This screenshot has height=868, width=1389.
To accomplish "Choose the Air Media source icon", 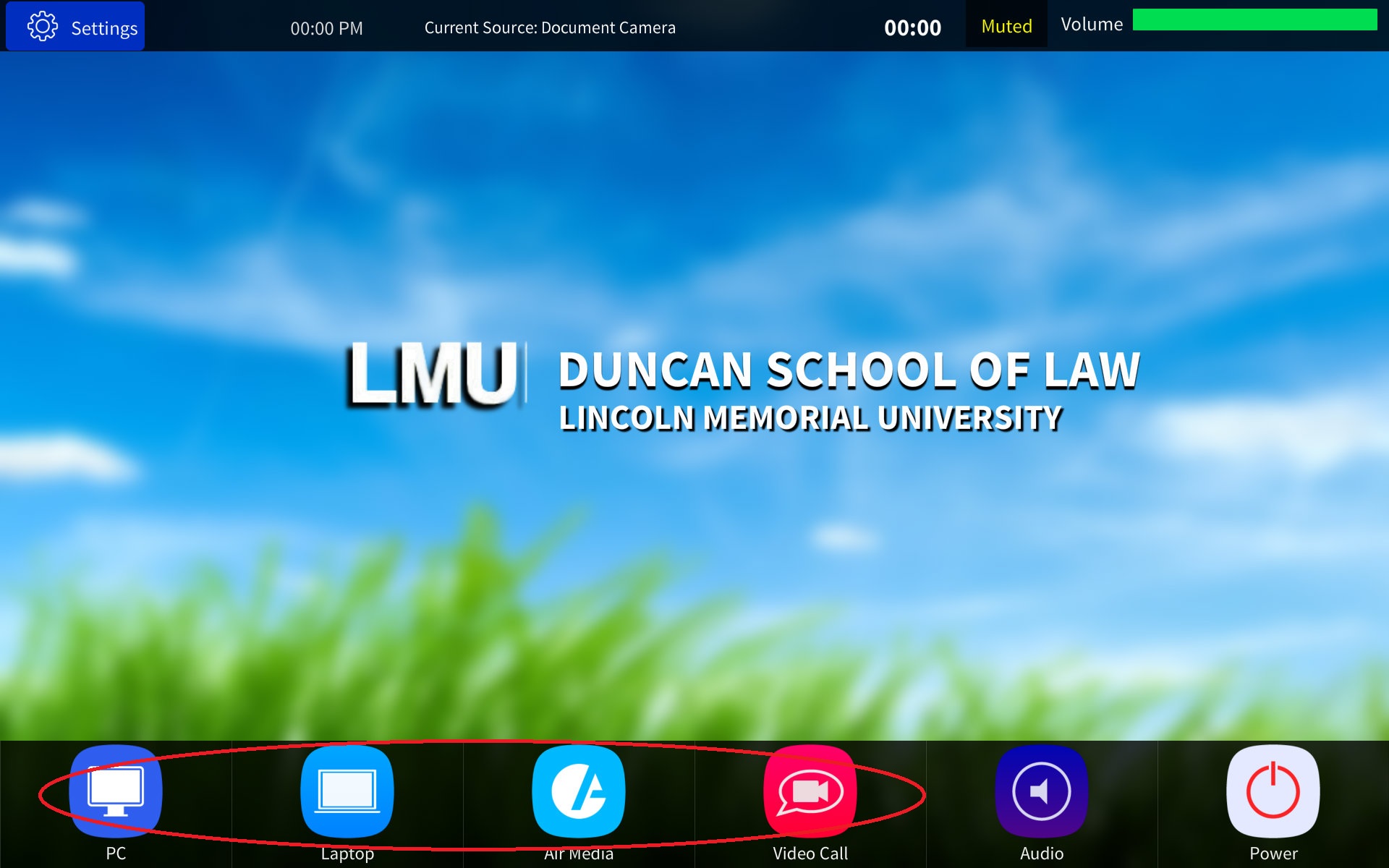I will (x=579, y=791).
